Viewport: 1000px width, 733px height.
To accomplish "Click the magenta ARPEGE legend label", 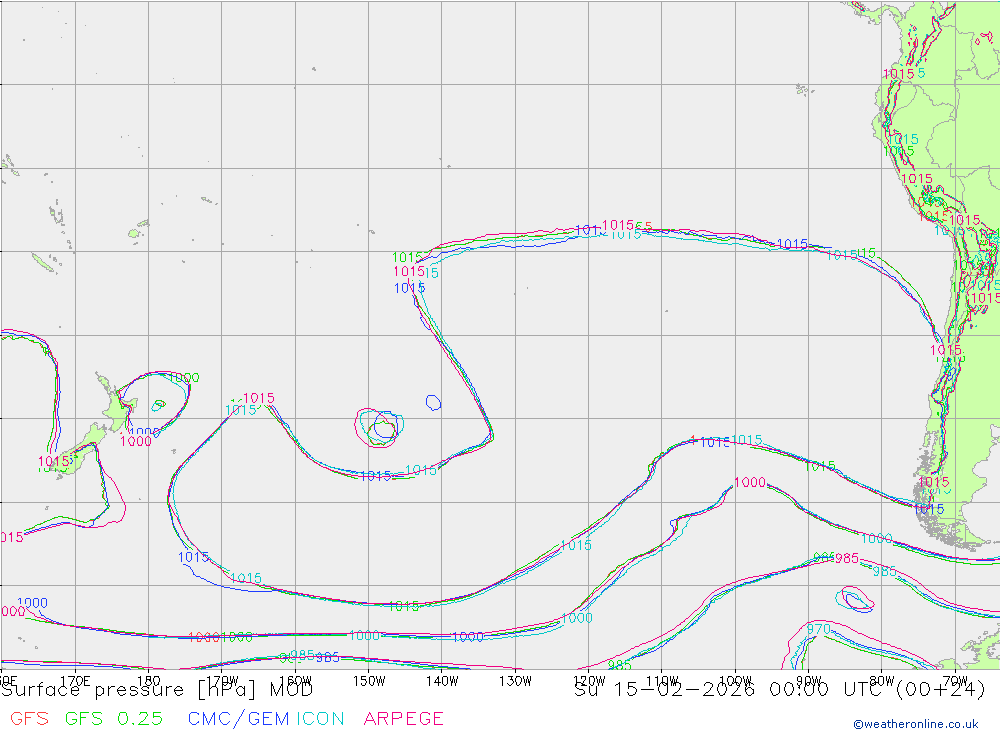I will [x=404, y=718].
